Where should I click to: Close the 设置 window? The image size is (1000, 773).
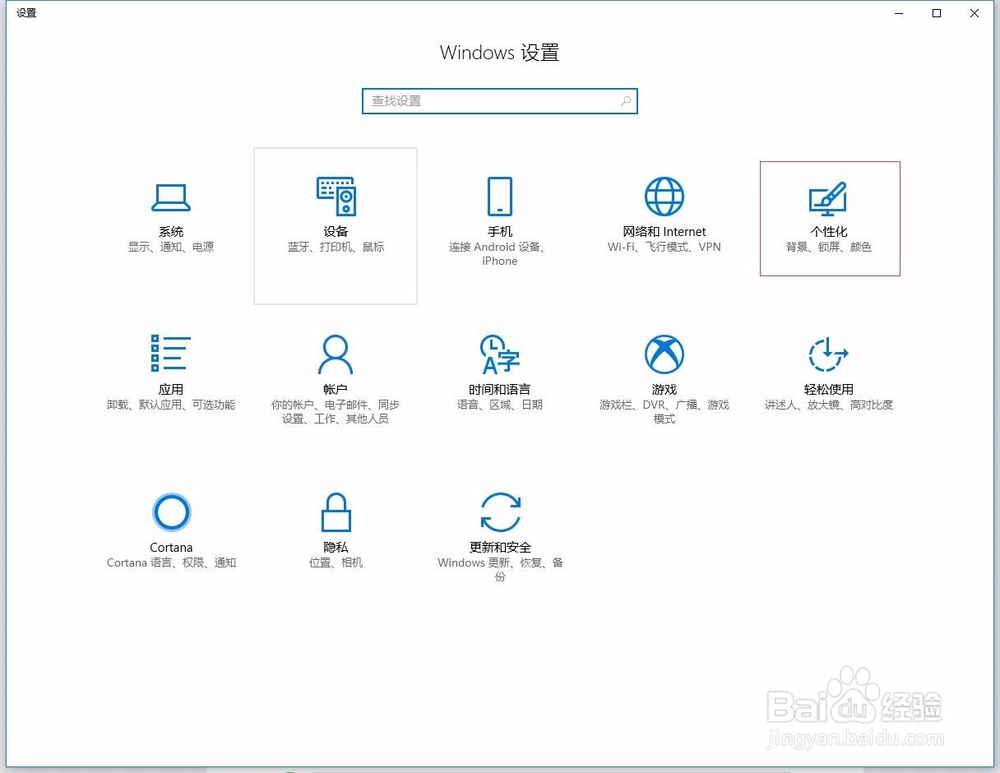click(974, 13)
